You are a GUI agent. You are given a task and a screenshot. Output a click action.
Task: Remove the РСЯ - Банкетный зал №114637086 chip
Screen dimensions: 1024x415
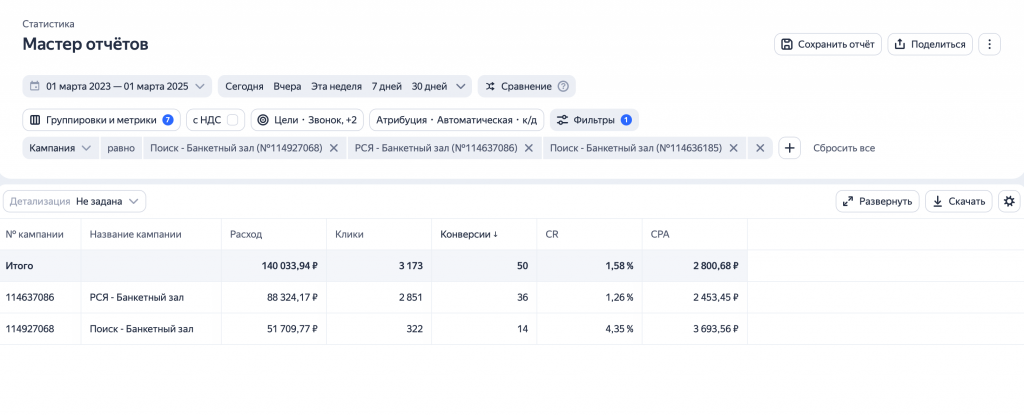[x=528, y=148]
